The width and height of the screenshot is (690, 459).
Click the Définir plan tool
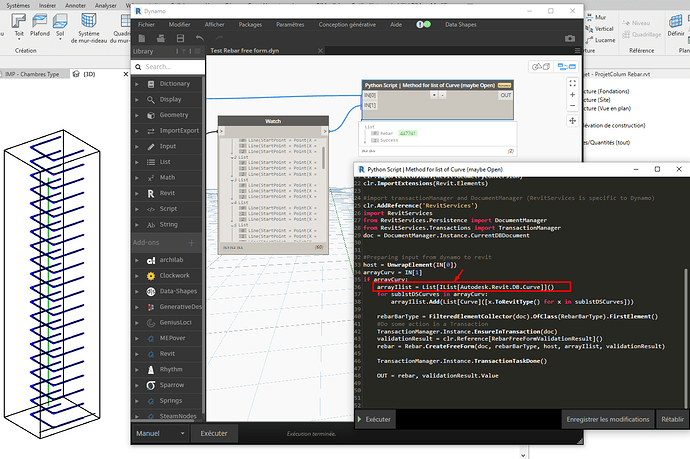click(676, 25)
